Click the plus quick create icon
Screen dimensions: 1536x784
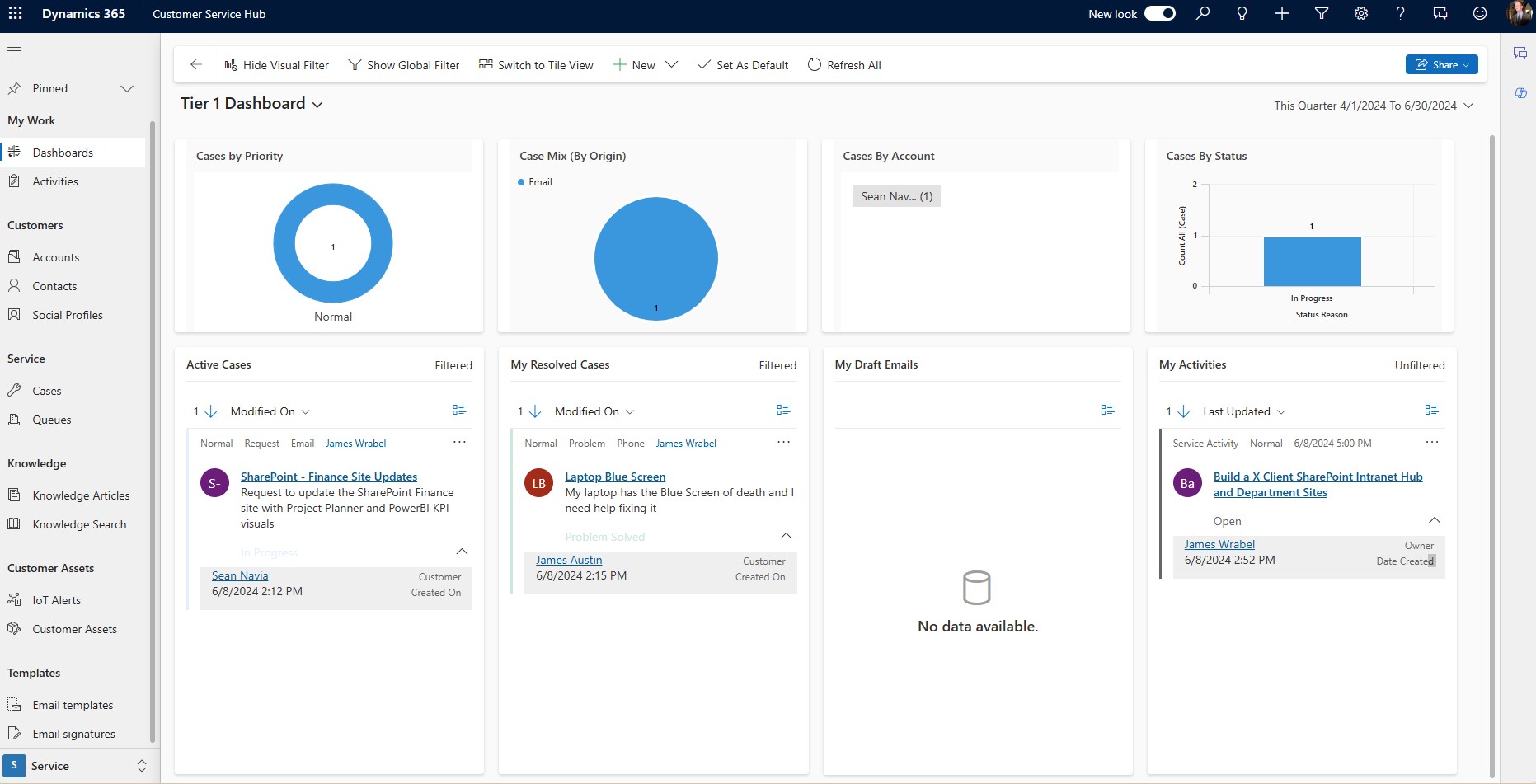click(x=1282, y=13)
